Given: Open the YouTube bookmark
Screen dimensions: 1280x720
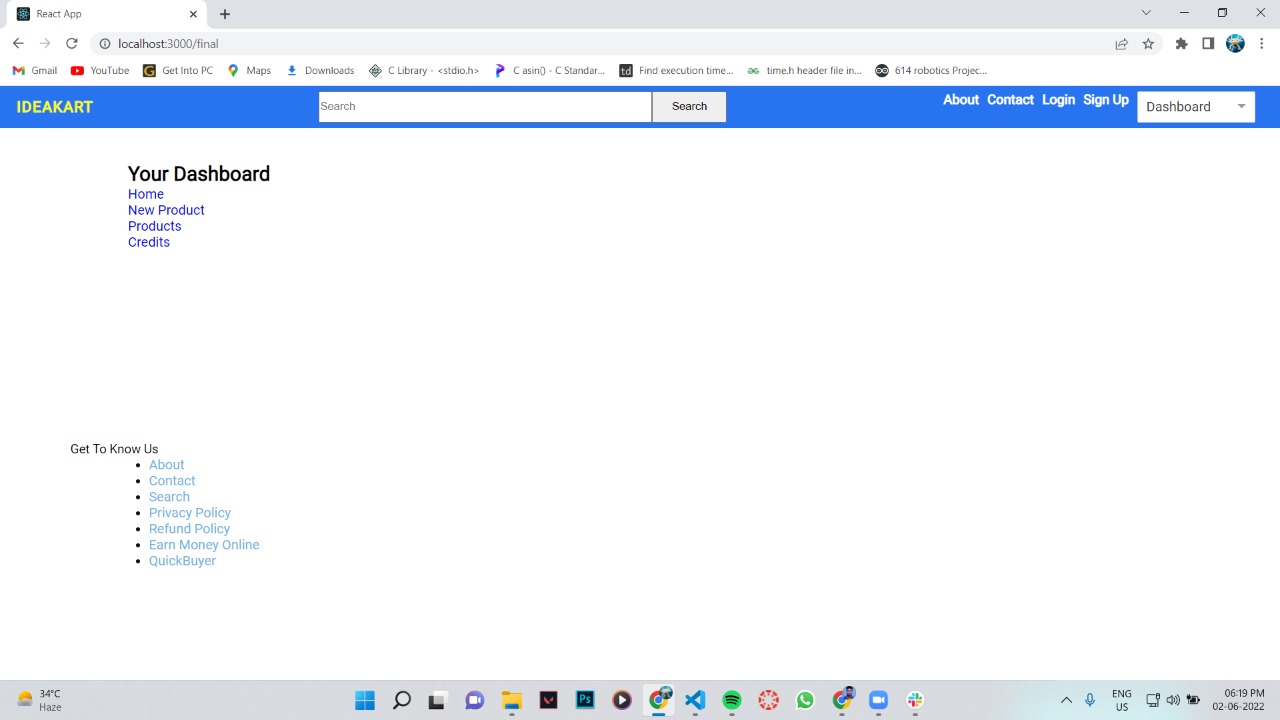Looking at the screenshot, I should pos(99,70).
